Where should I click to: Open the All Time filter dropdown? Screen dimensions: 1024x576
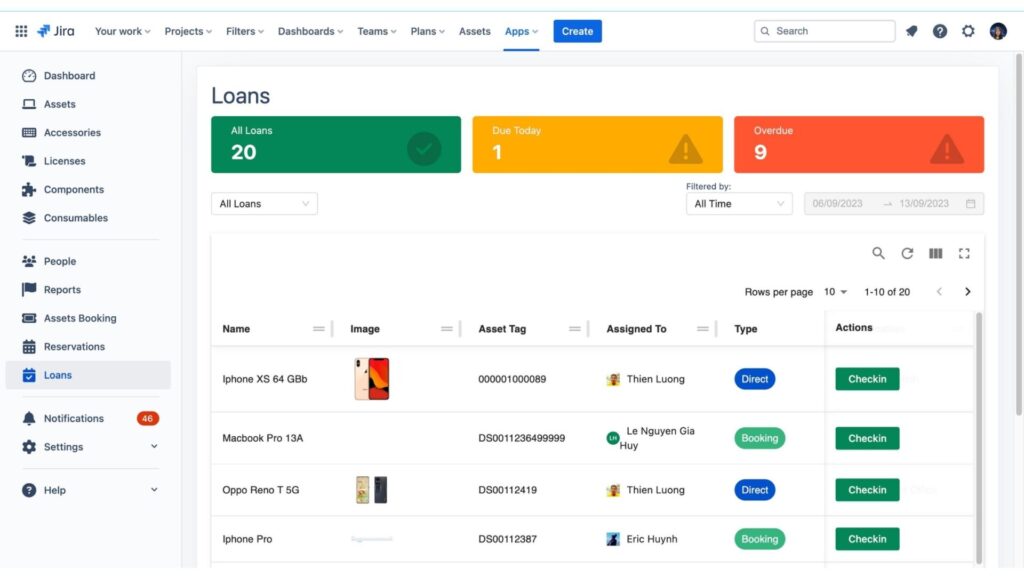[x=738, y=203]
